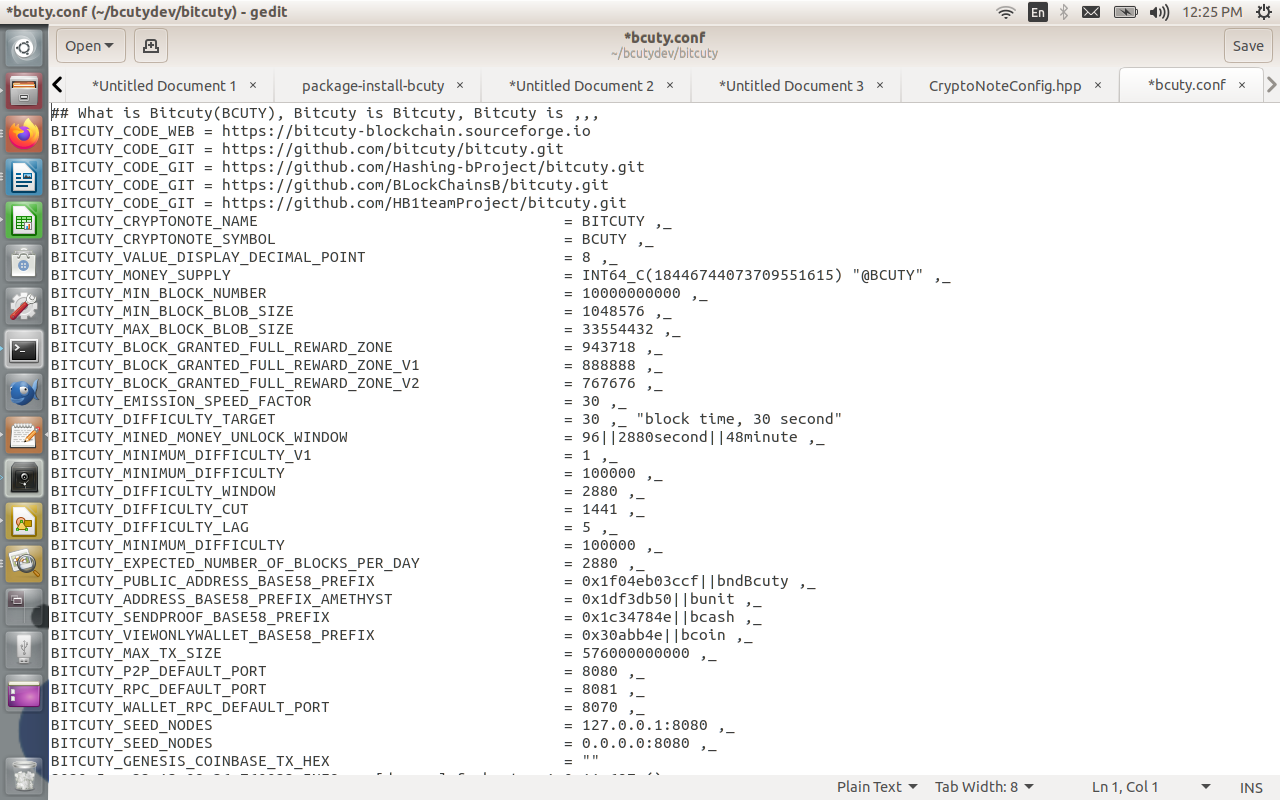Open the webcam app in the launcher
Image resolution: width=1280 pixels, height=800 pixels.
point(24,479)
